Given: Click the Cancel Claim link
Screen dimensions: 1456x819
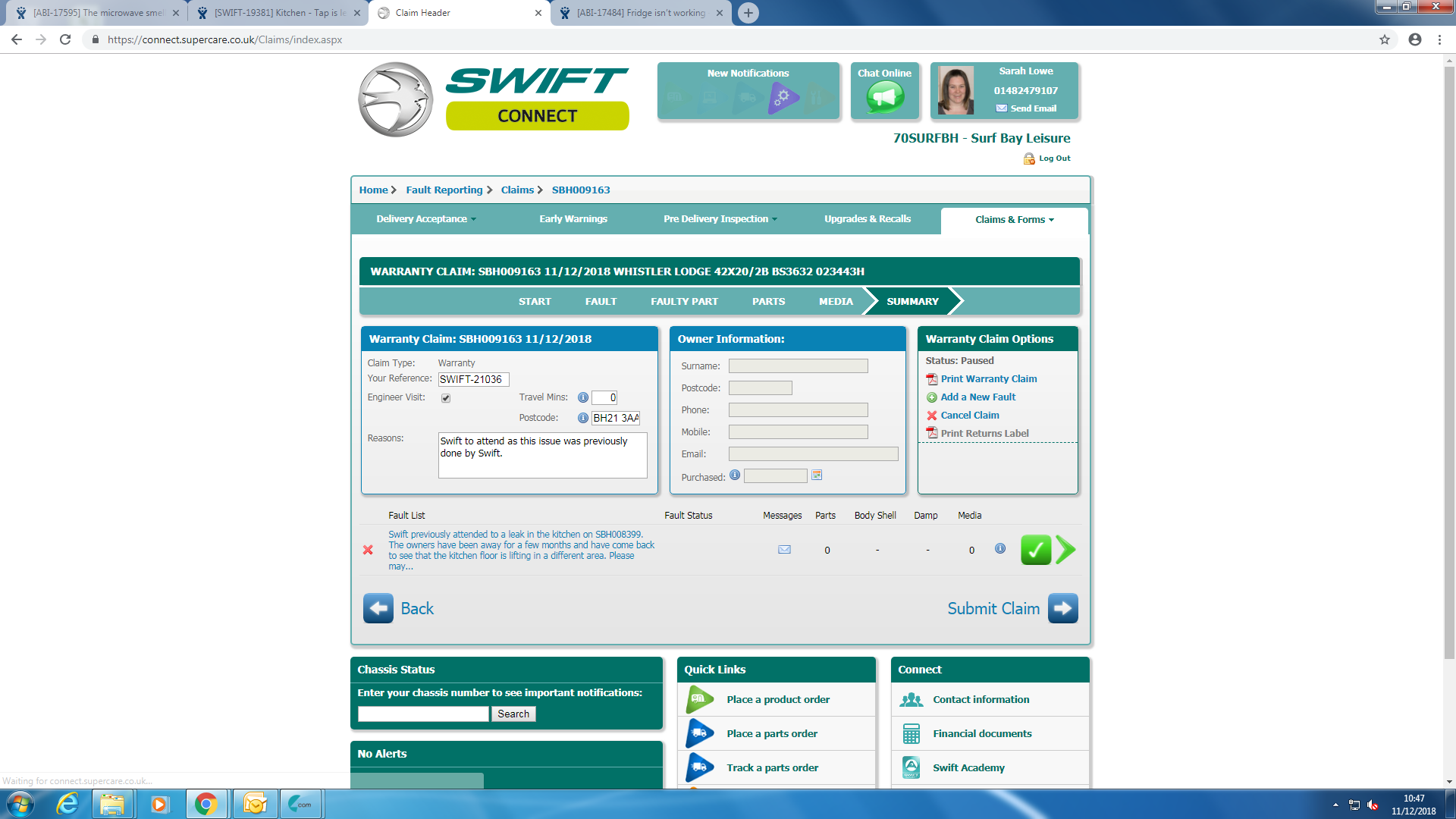Looking at the screenshot, I should tap(969, 416).
